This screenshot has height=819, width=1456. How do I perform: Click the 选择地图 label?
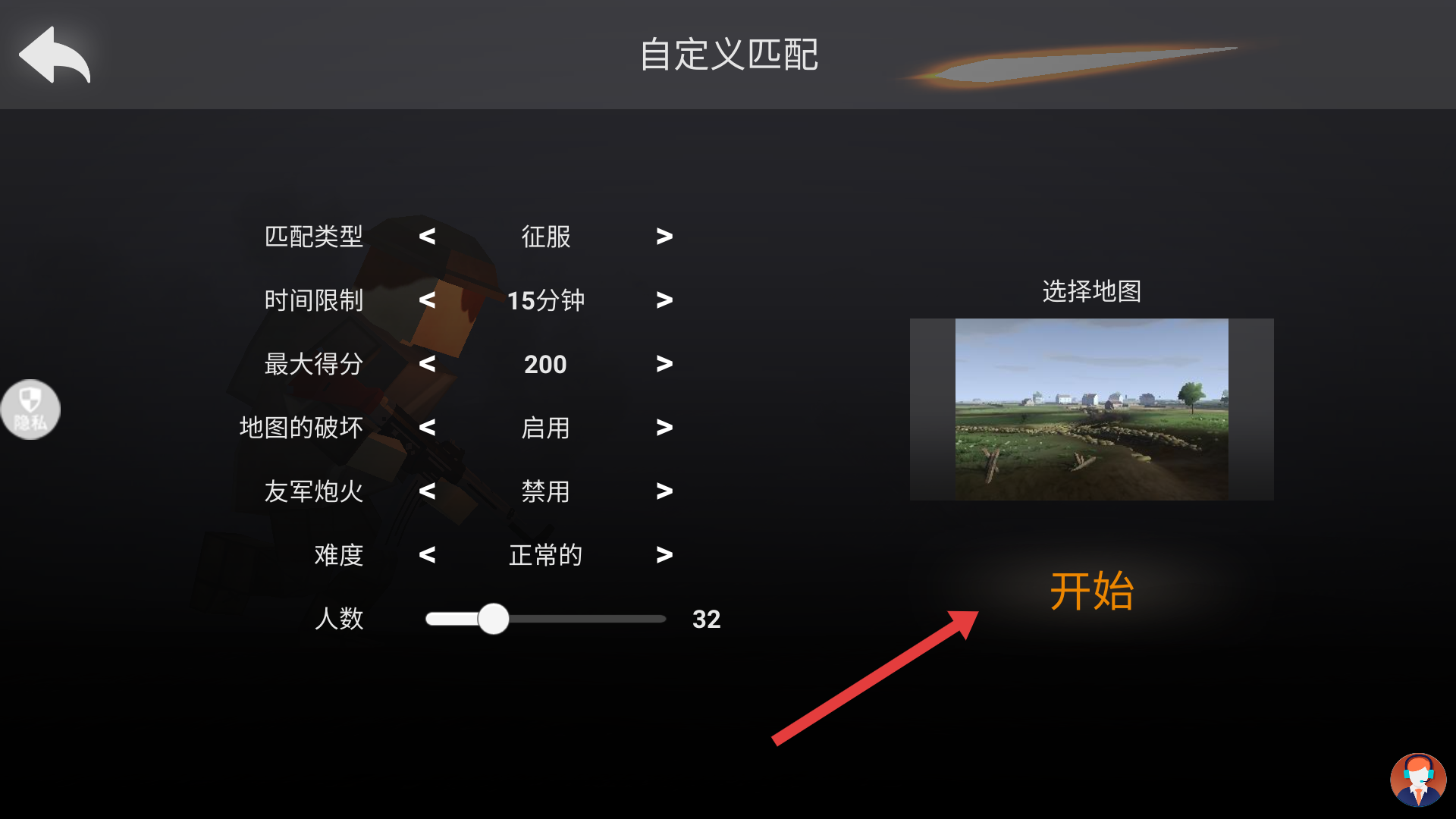coord(1092,291)
